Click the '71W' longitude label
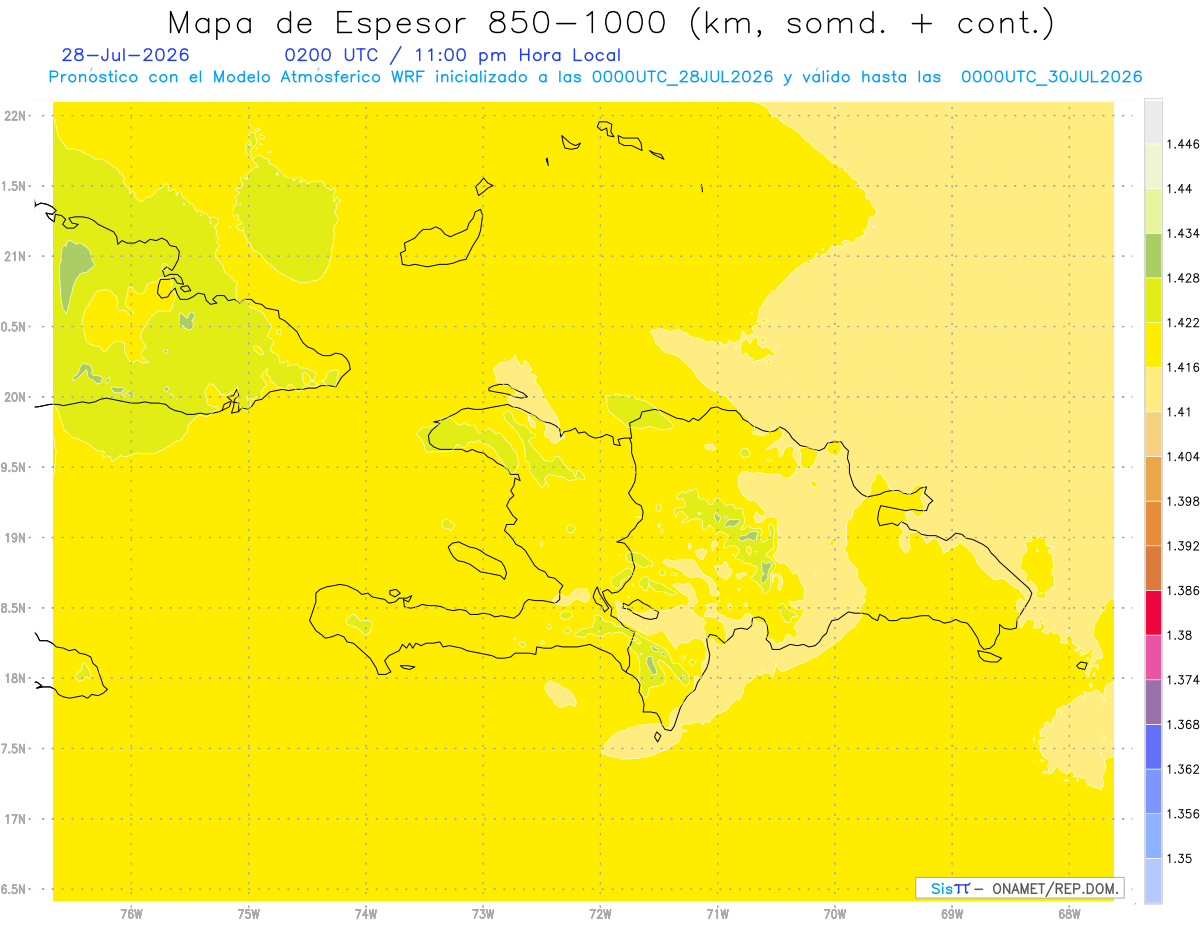The image size is (1200, 927). [x=717, y=913]
